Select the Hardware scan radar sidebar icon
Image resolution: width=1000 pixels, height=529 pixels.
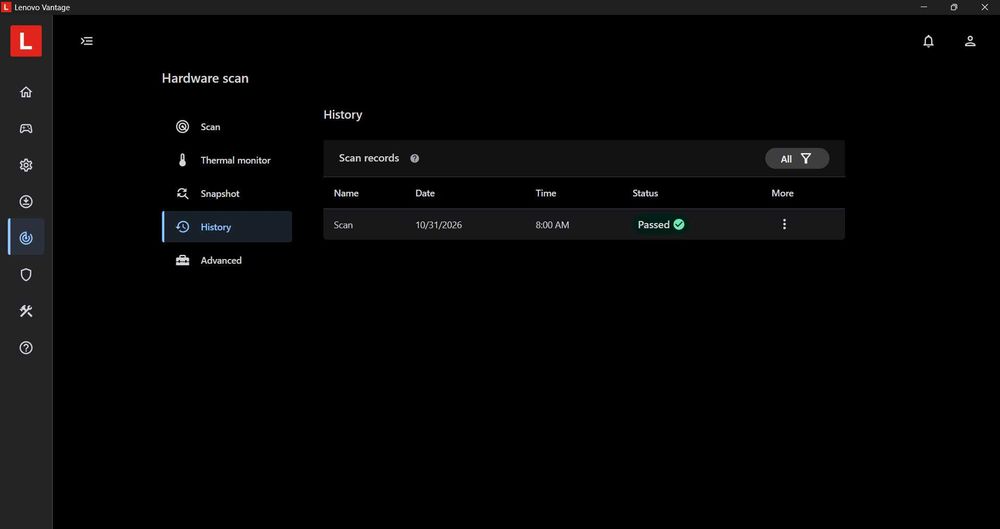pyautogui.click(x=26, y=238)
